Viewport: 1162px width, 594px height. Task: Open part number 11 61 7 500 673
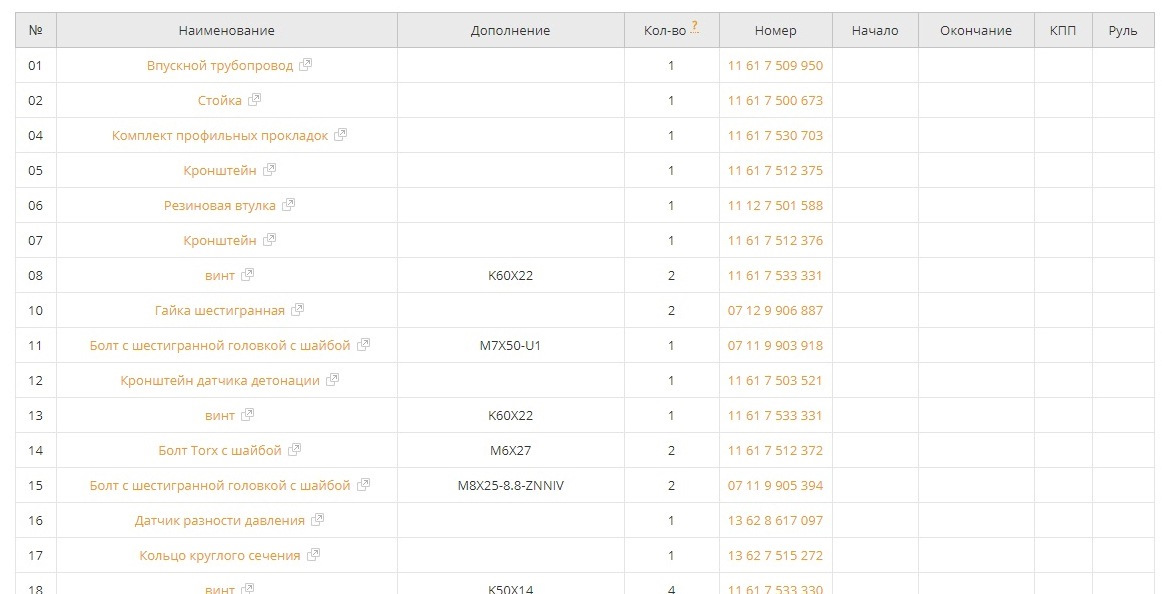click(775, 100)
